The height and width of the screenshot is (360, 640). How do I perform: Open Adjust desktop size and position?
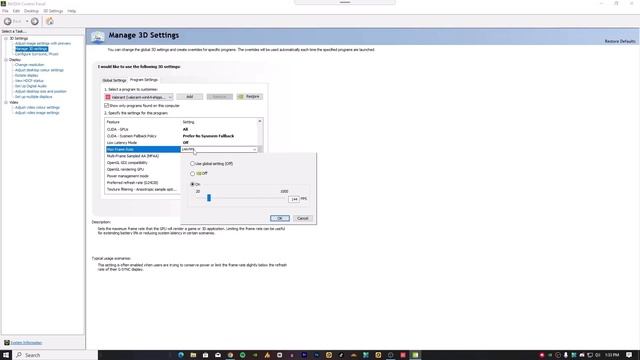click(x=40, y=91)
